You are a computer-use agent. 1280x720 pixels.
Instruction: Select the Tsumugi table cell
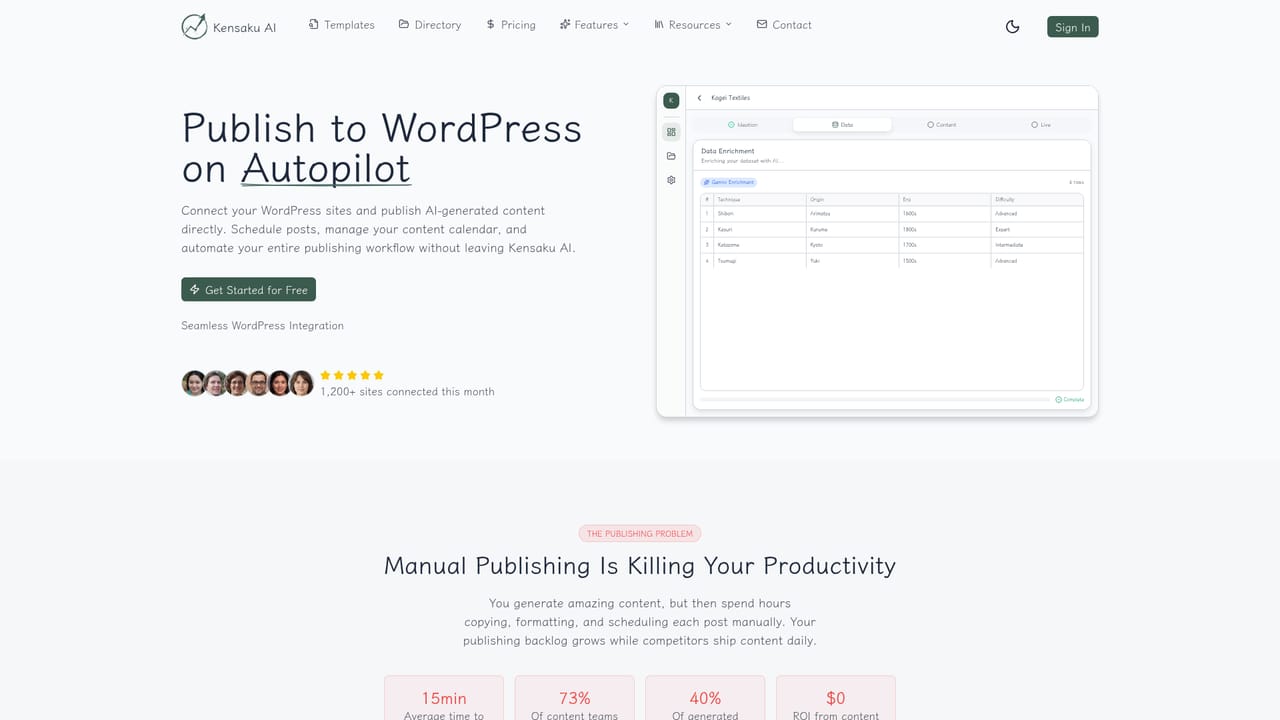tap(760, 261)
